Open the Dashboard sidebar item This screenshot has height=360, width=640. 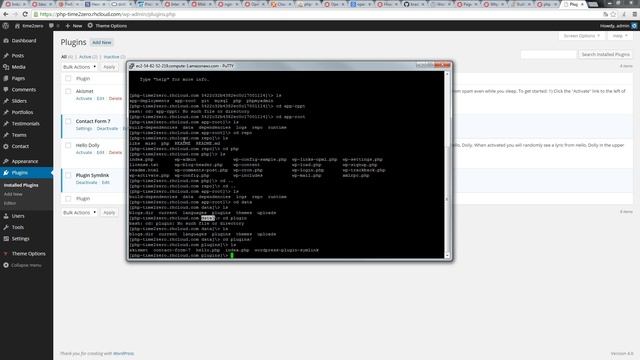point(24,41)
